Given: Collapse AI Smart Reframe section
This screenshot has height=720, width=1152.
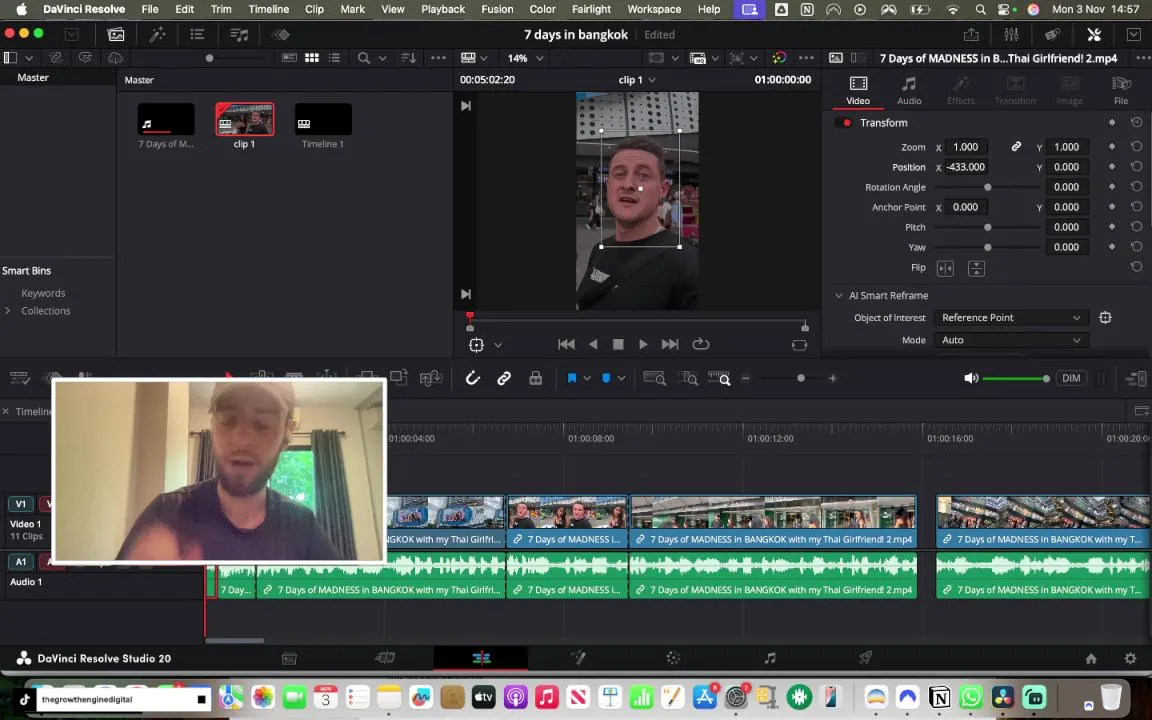Looking at the screenshot, I should [x=838, y=295].
